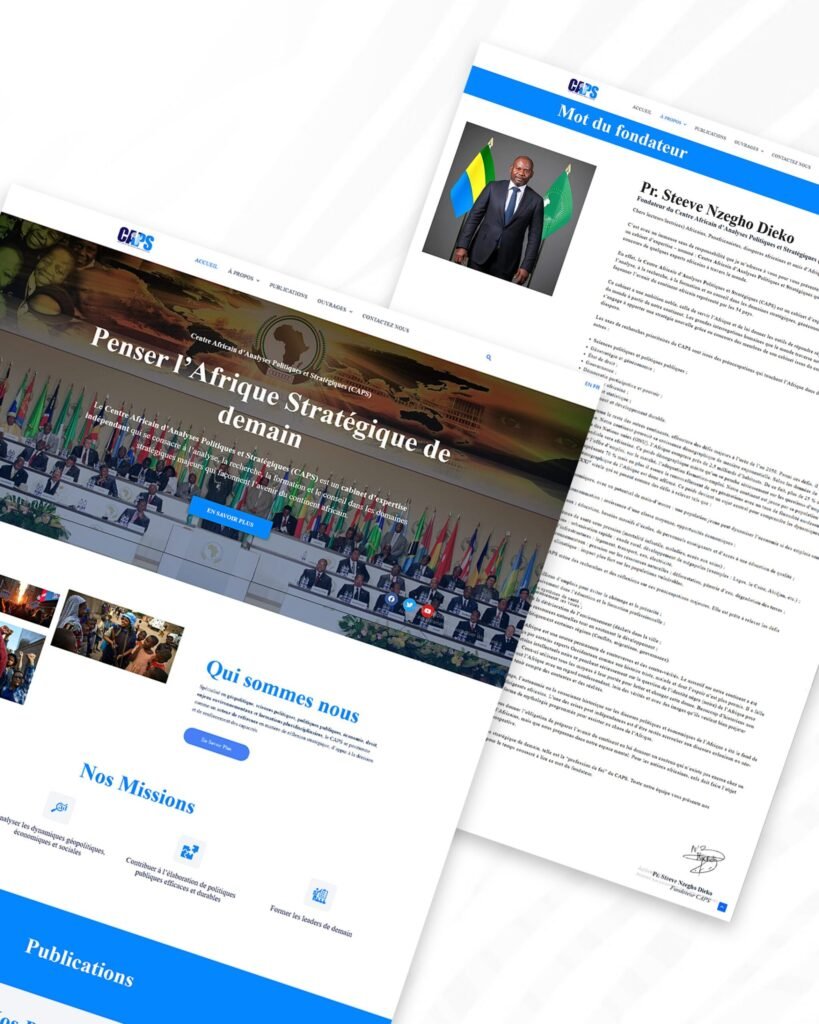Click the 'Nos Missions' heading
Viewport: 819px width, 1024px height.
tap(137, 788)
